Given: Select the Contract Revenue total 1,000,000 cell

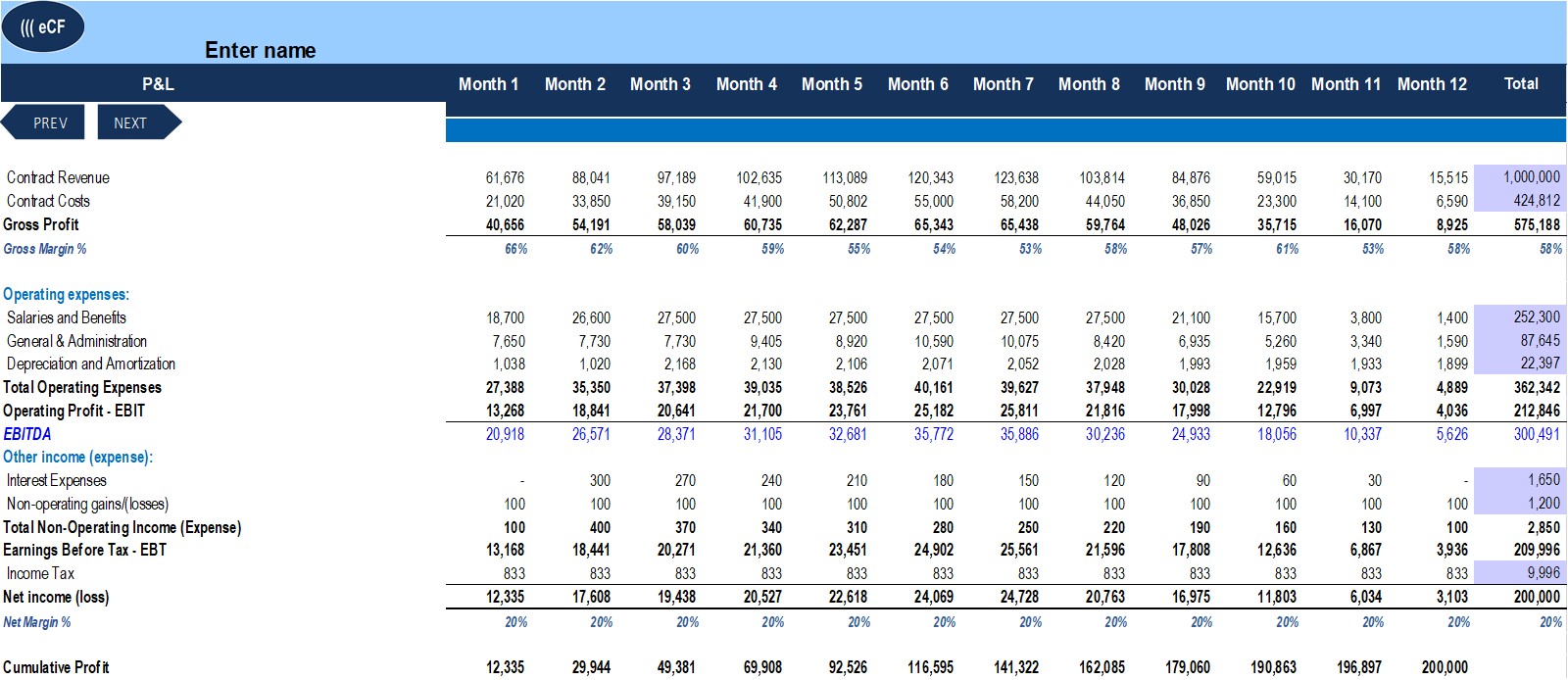Looking at the screenshot, I should 1519,176.
